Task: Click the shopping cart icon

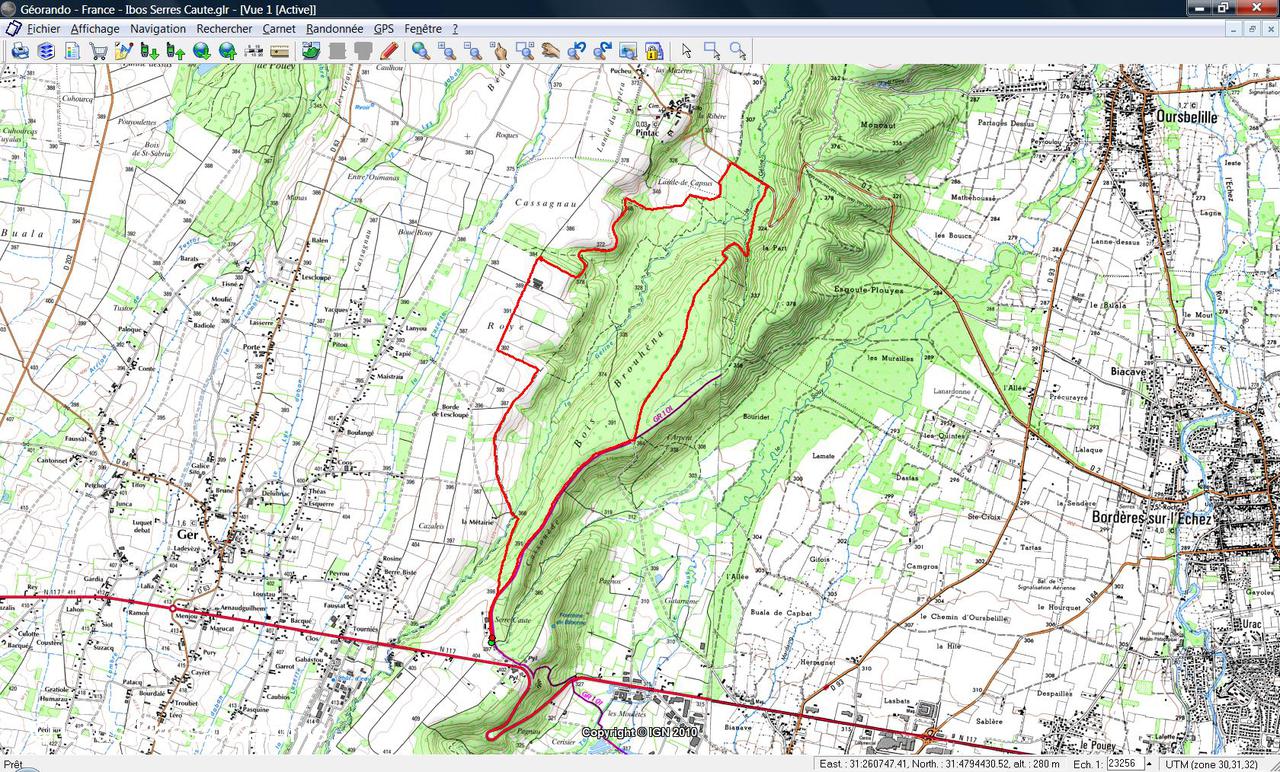Action: click(x=98, y=50)
